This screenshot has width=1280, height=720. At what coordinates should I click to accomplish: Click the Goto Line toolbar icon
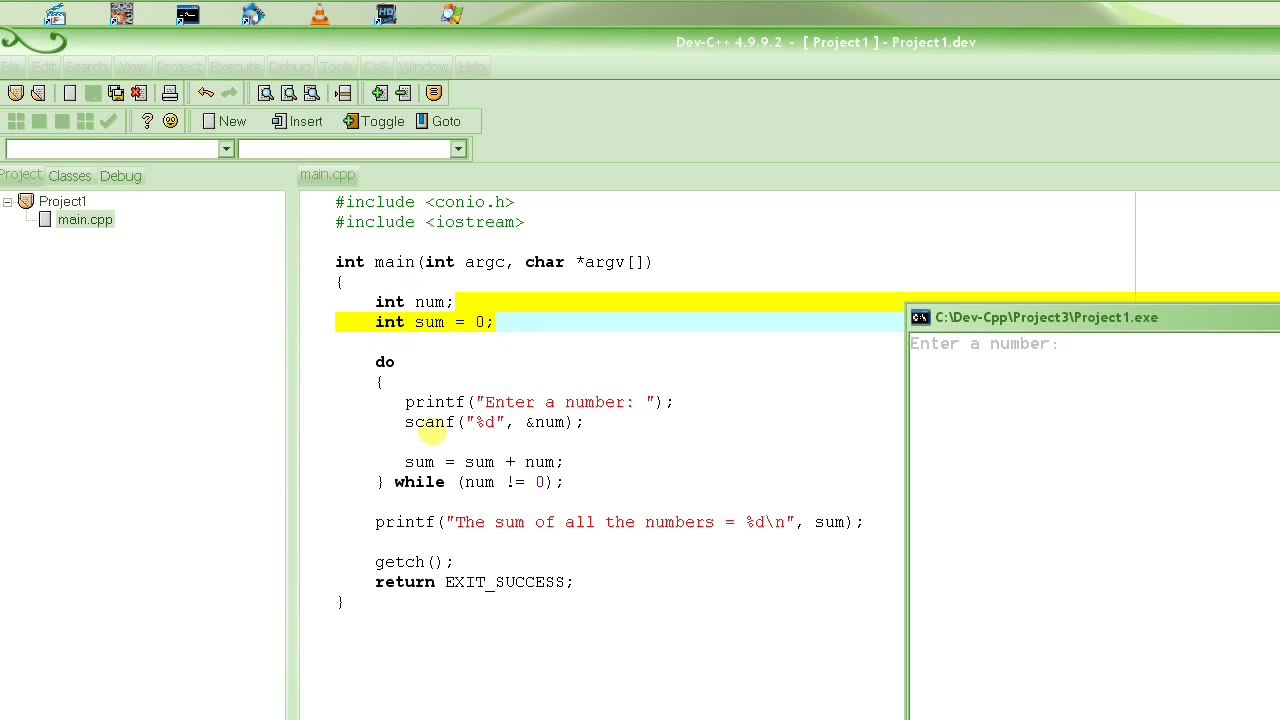pyautogui.click(x=343, y=93)
